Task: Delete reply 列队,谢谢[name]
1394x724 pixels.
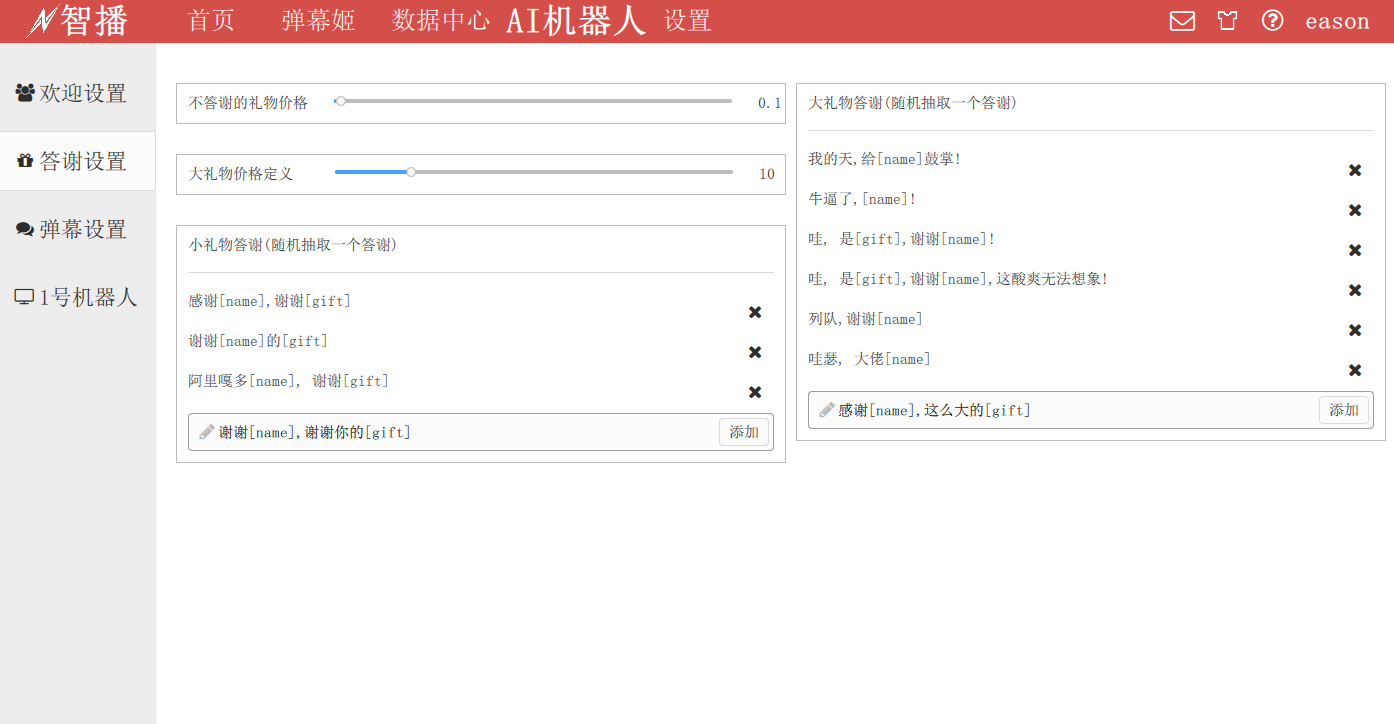Action: coord(1355,330)
